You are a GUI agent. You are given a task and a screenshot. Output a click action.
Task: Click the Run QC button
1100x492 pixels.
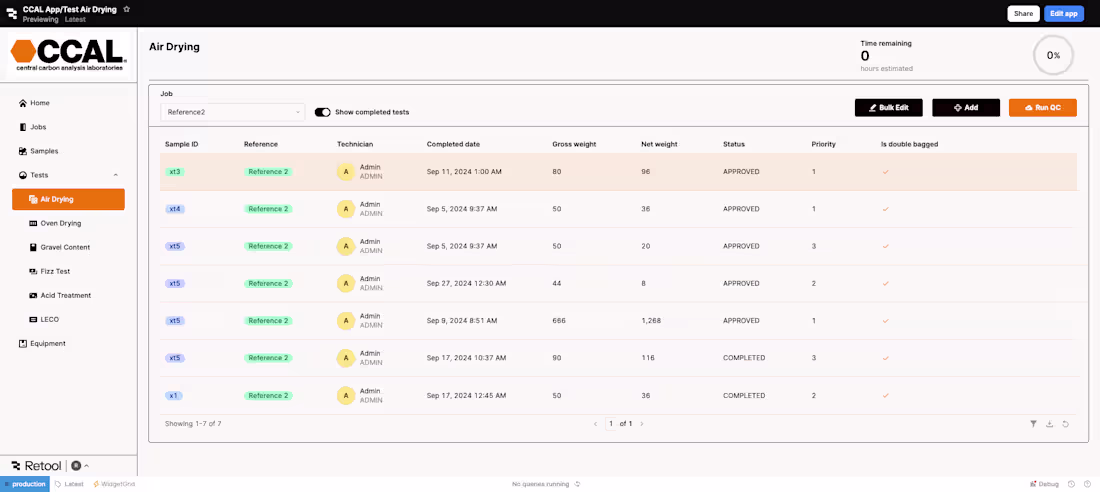(x=1042, y=108)
